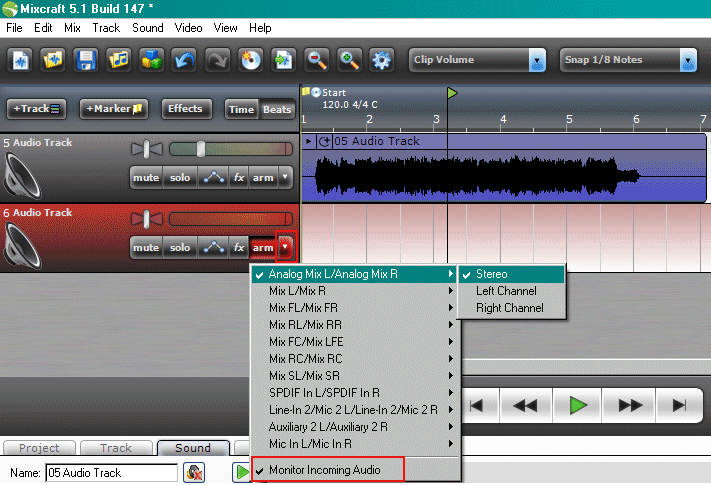711x485 pixels.
Task: Select Right Channel input
Action: coord(511,308)
